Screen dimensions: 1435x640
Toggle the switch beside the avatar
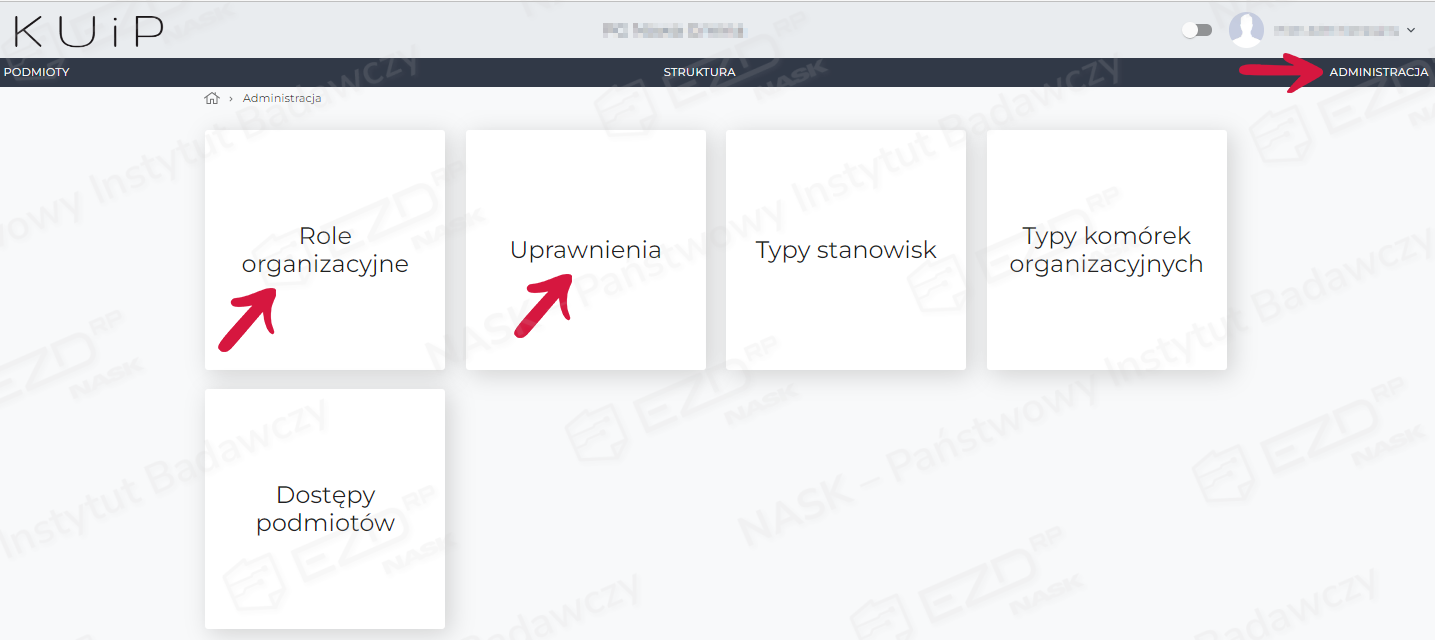click(x=1197, y=30)
